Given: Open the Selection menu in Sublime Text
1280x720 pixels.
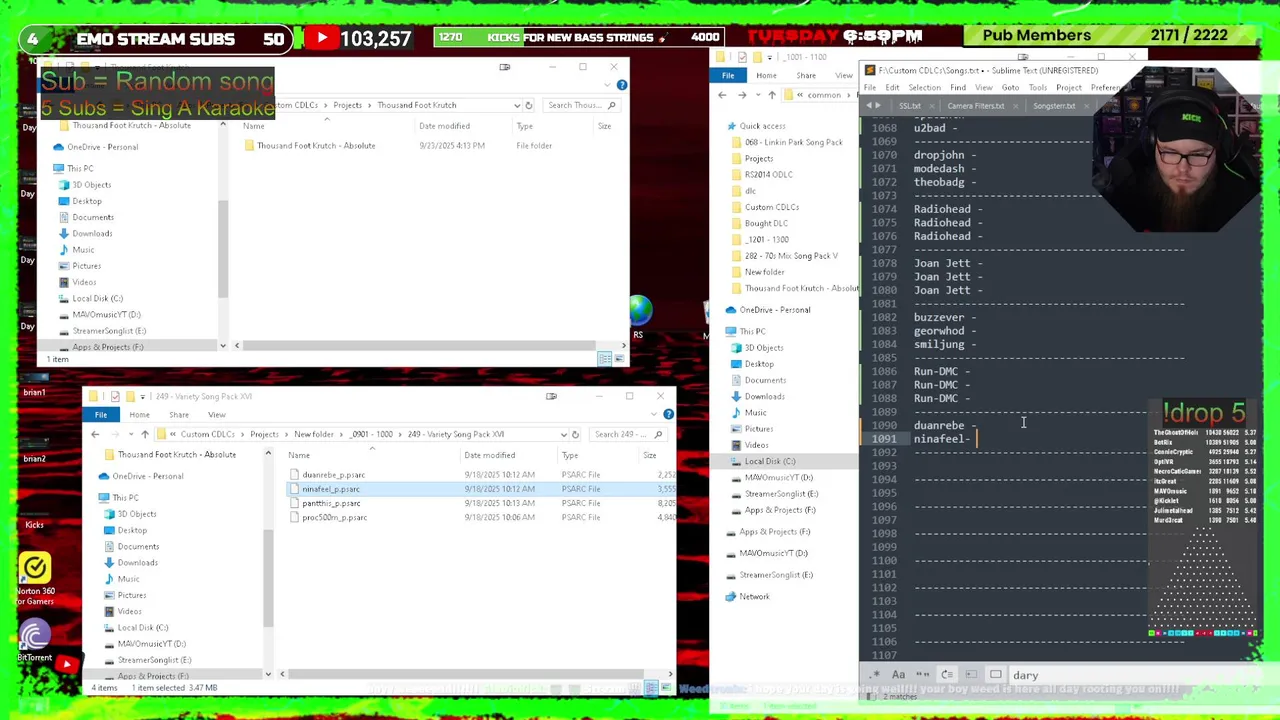Looking at the screenshot, I should tap(924, 87).
